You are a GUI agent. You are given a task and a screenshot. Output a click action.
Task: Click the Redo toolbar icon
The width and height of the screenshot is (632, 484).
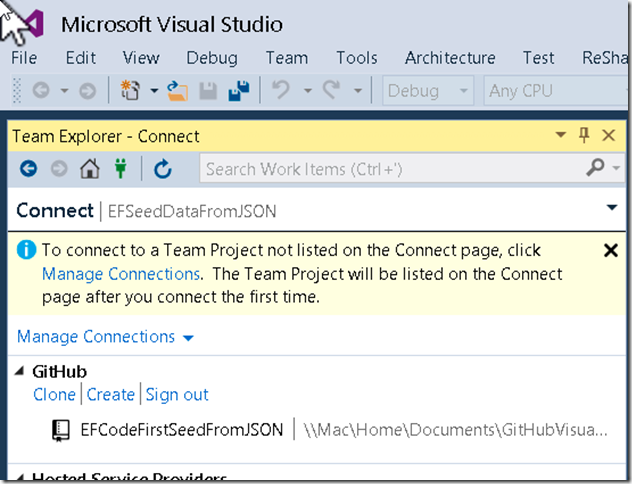pos(331,89)
